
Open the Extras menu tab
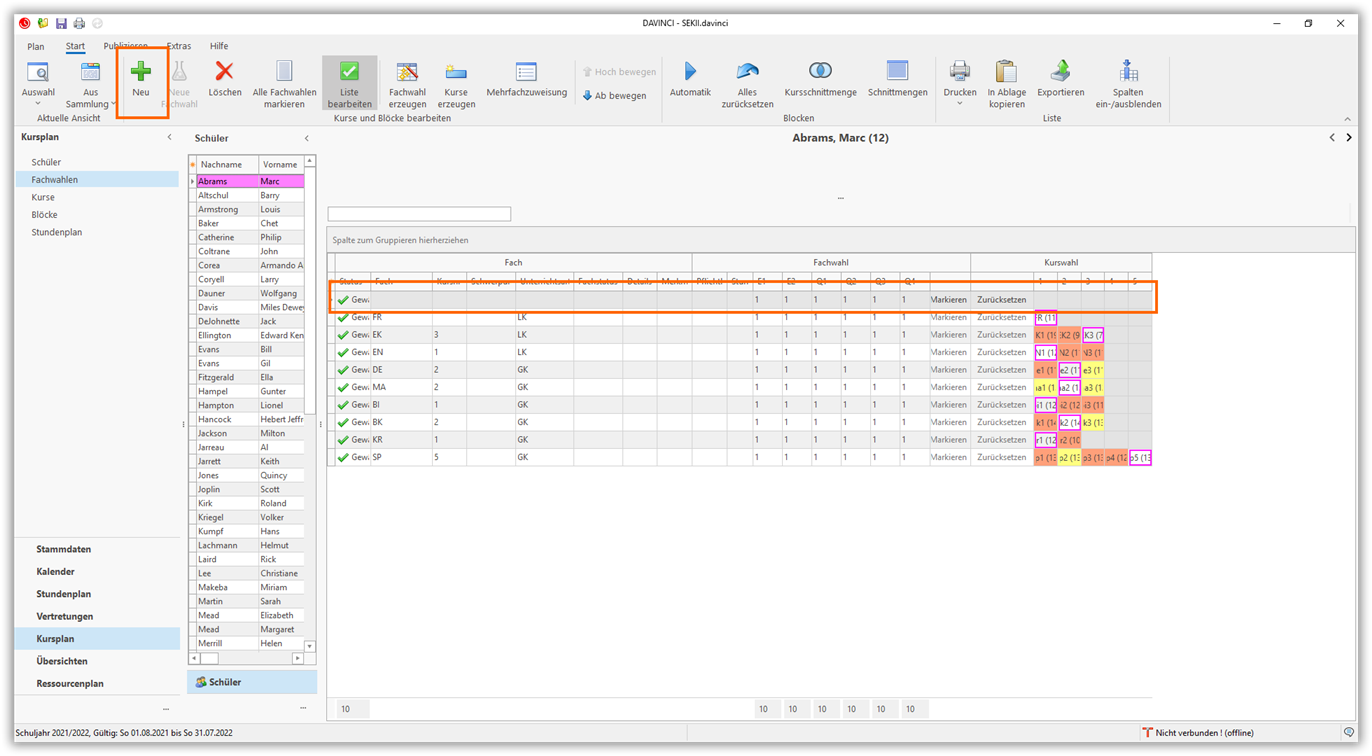click(179, 46)
